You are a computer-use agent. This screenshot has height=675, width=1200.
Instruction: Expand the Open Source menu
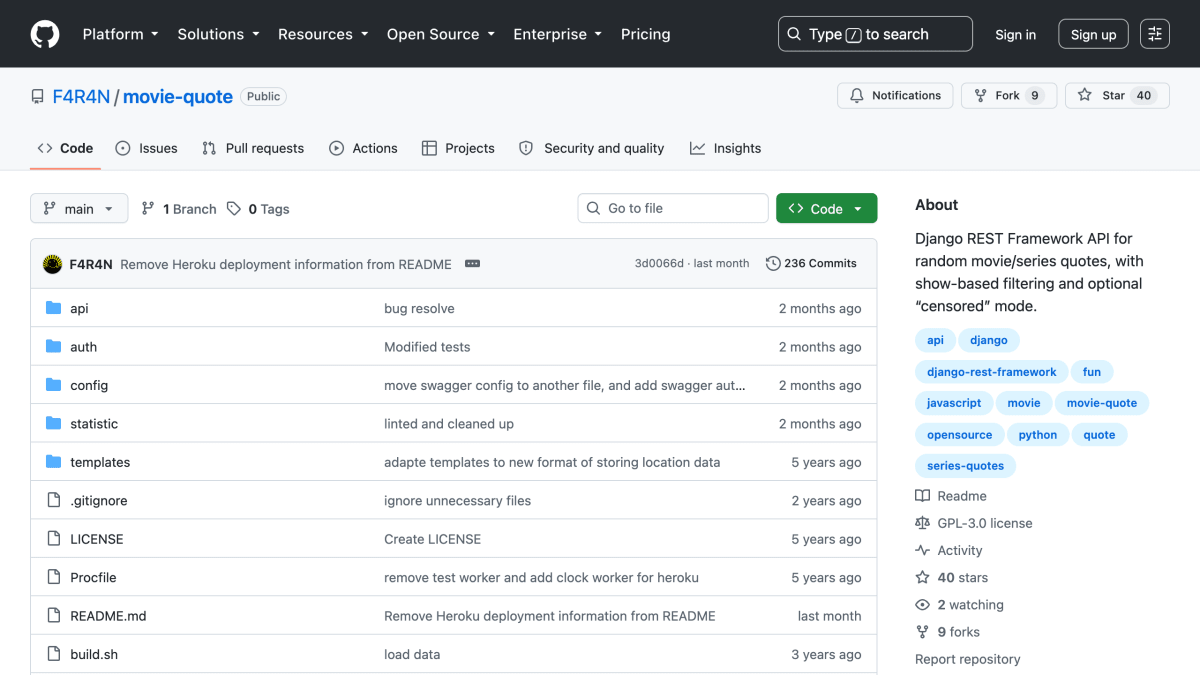[x=441, y=34]
